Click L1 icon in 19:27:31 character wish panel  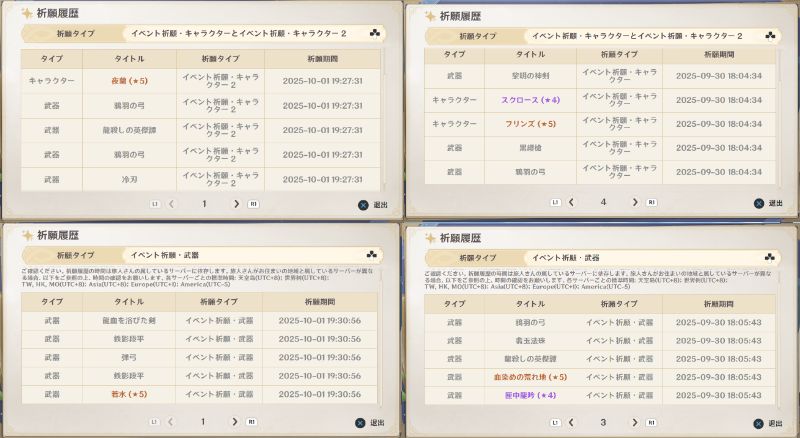155,204
